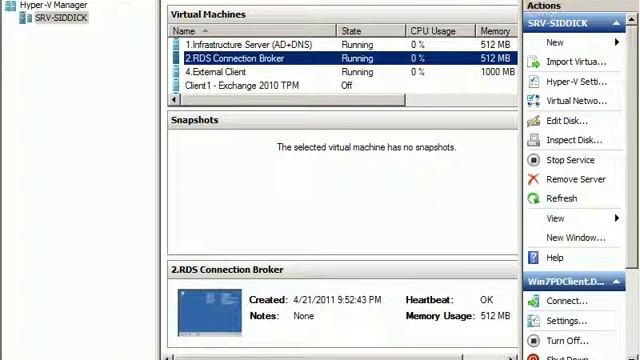This screenshot has width=640, height=360.
Task: Click the Actions pane scroll up arrow
Action: pos(632,19)
